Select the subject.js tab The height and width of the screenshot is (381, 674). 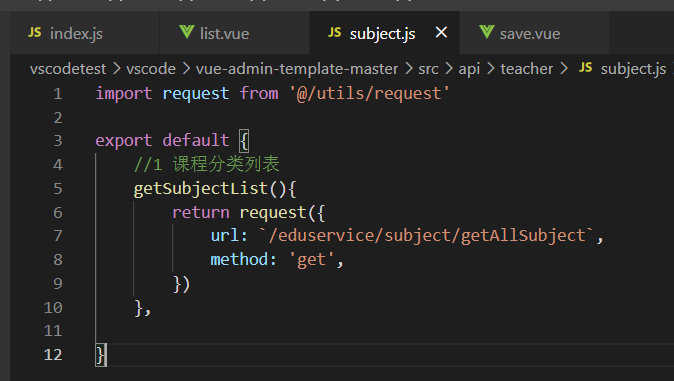(383, 33)
